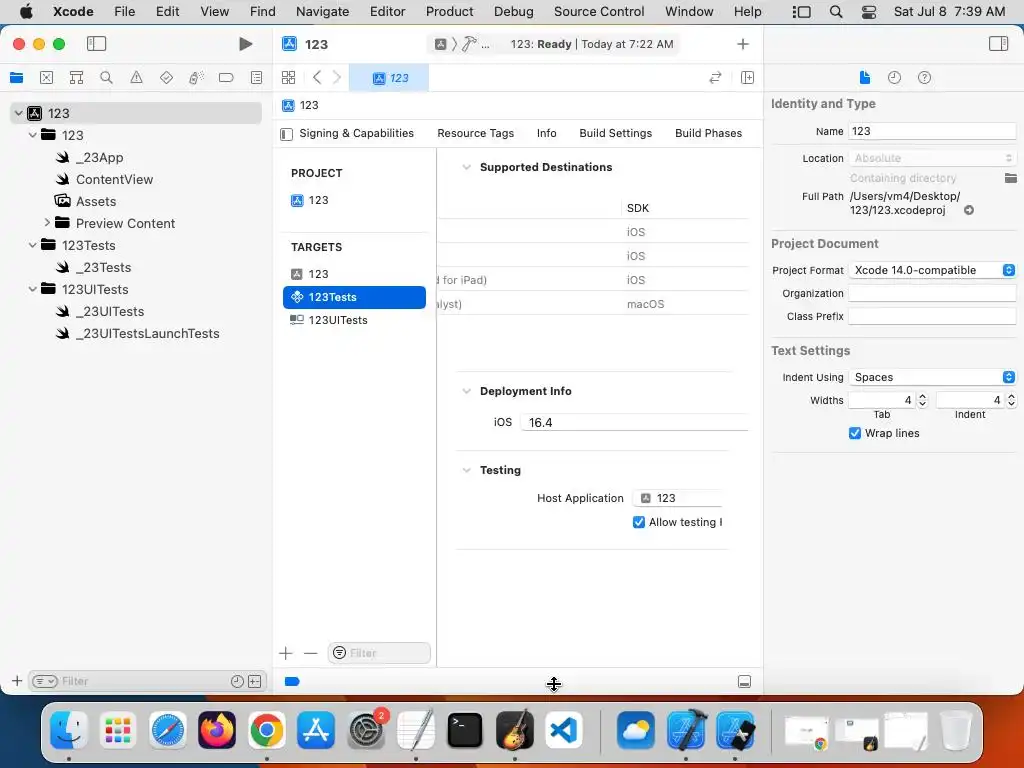Open related items grid menu
Viewport: 1024px width, 768px height.
point(288,78)
